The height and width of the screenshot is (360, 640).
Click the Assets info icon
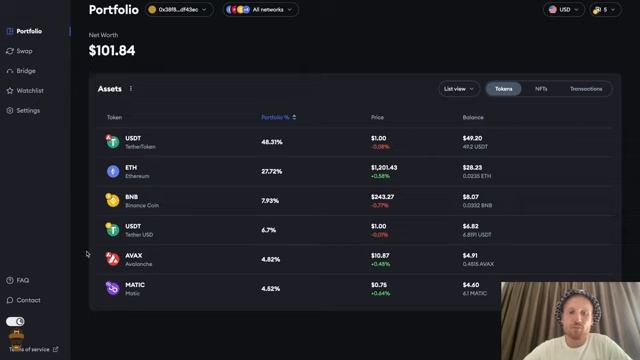click(x=131, y=89)
